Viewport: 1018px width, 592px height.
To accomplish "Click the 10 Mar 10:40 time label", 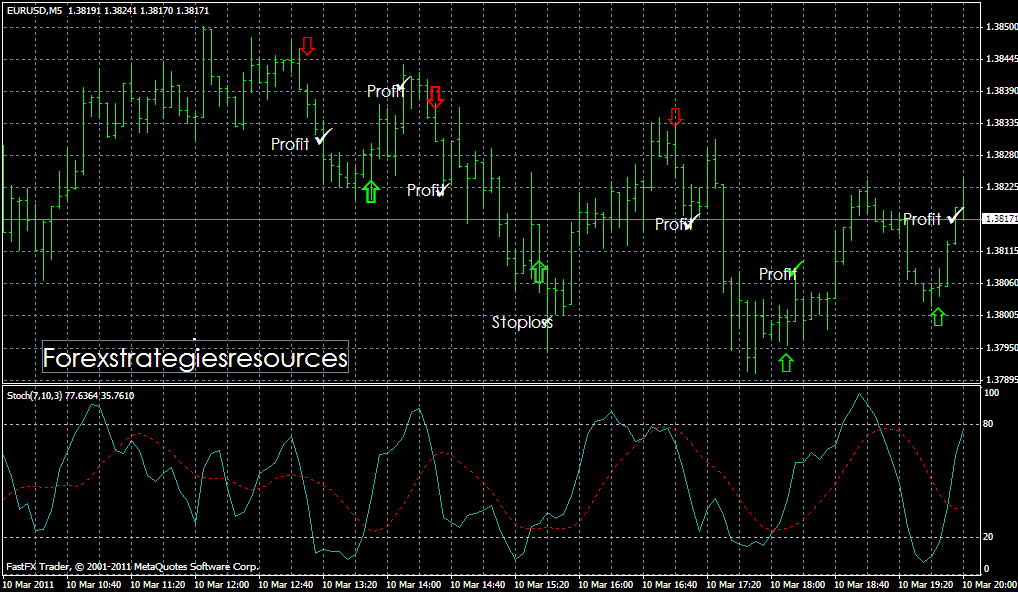I will click(93, 585).
